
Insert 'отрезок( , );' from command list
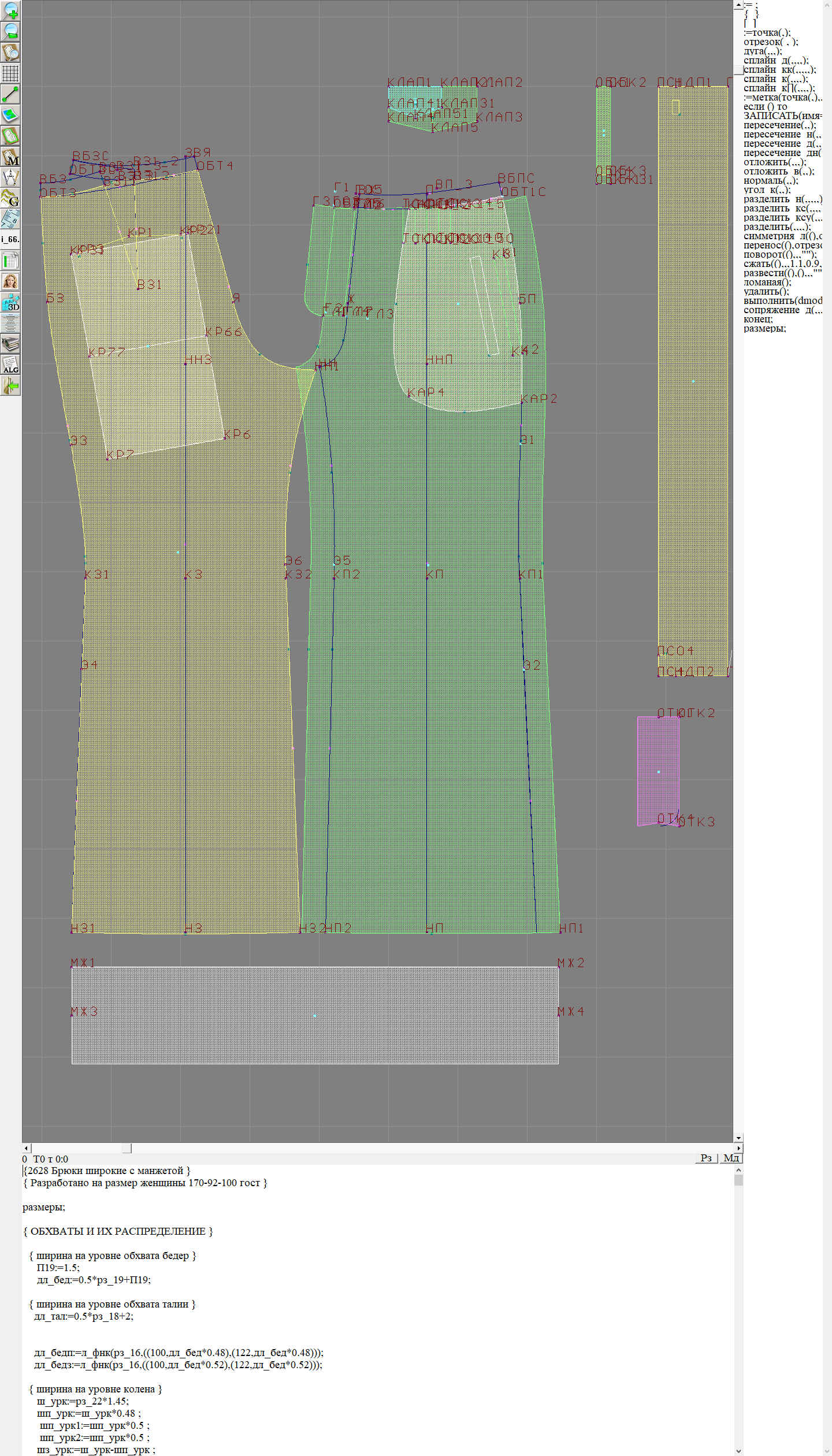pyautogui.click(x=770, y=42)
